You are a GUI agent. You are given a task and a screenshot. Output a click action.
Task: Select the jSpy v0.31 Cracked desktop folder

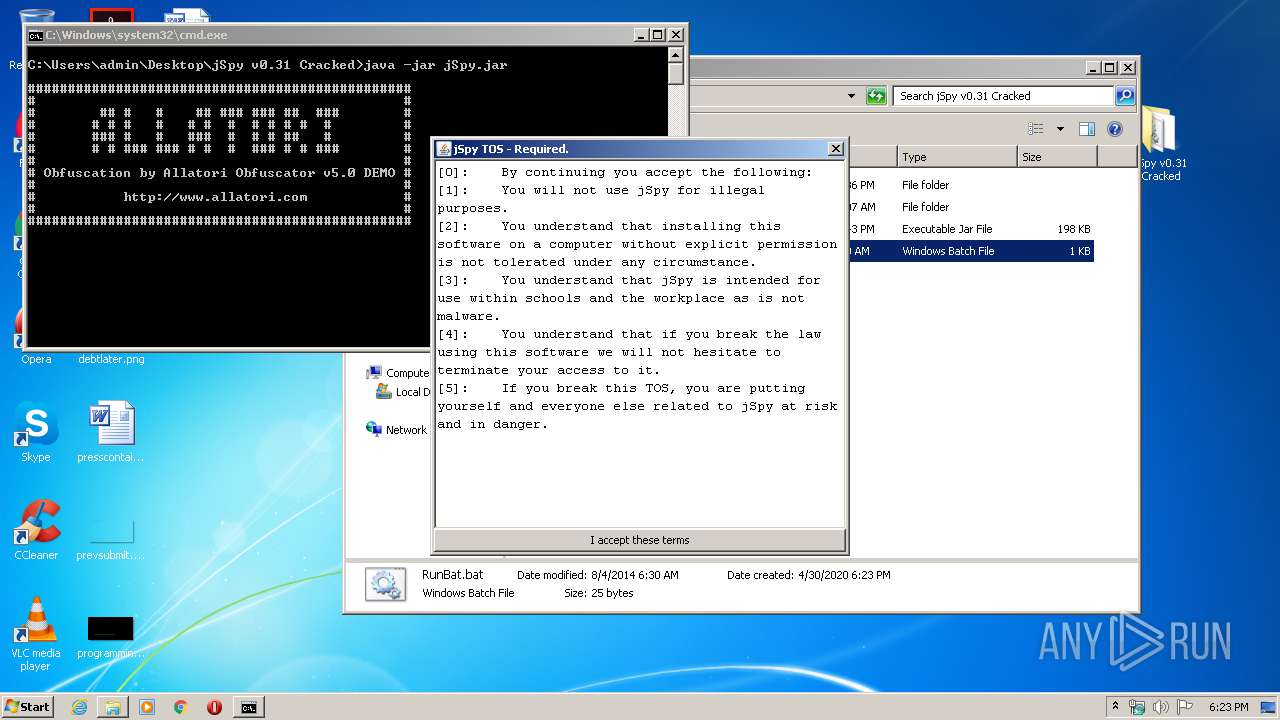[1160, 145]
